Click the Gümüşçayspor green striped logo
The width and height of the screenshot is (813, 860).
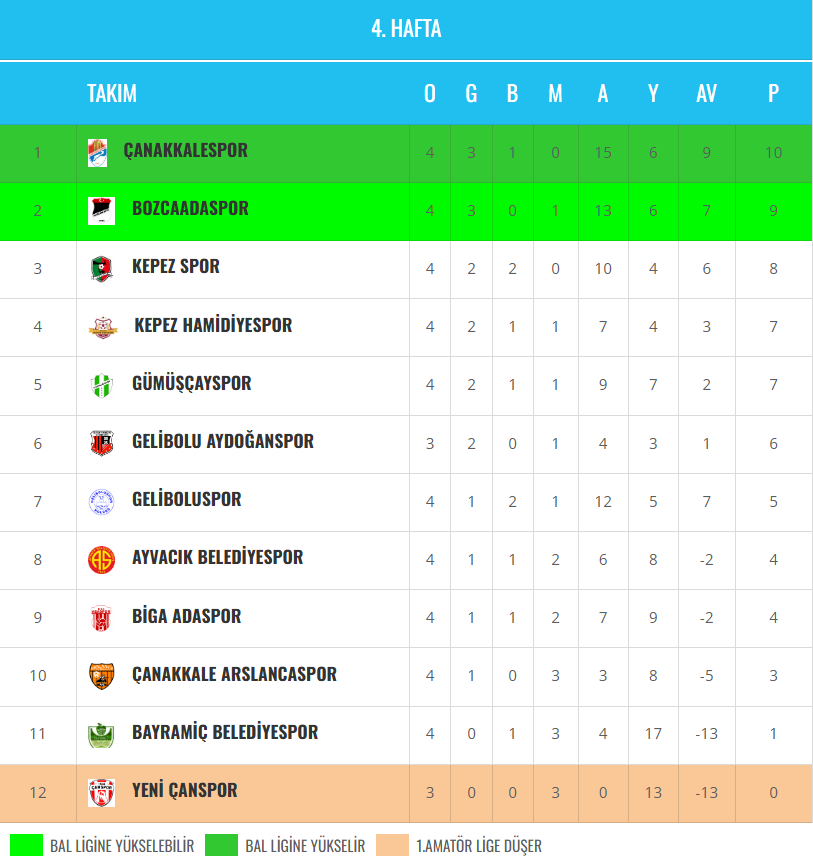(x=101, y=384)
